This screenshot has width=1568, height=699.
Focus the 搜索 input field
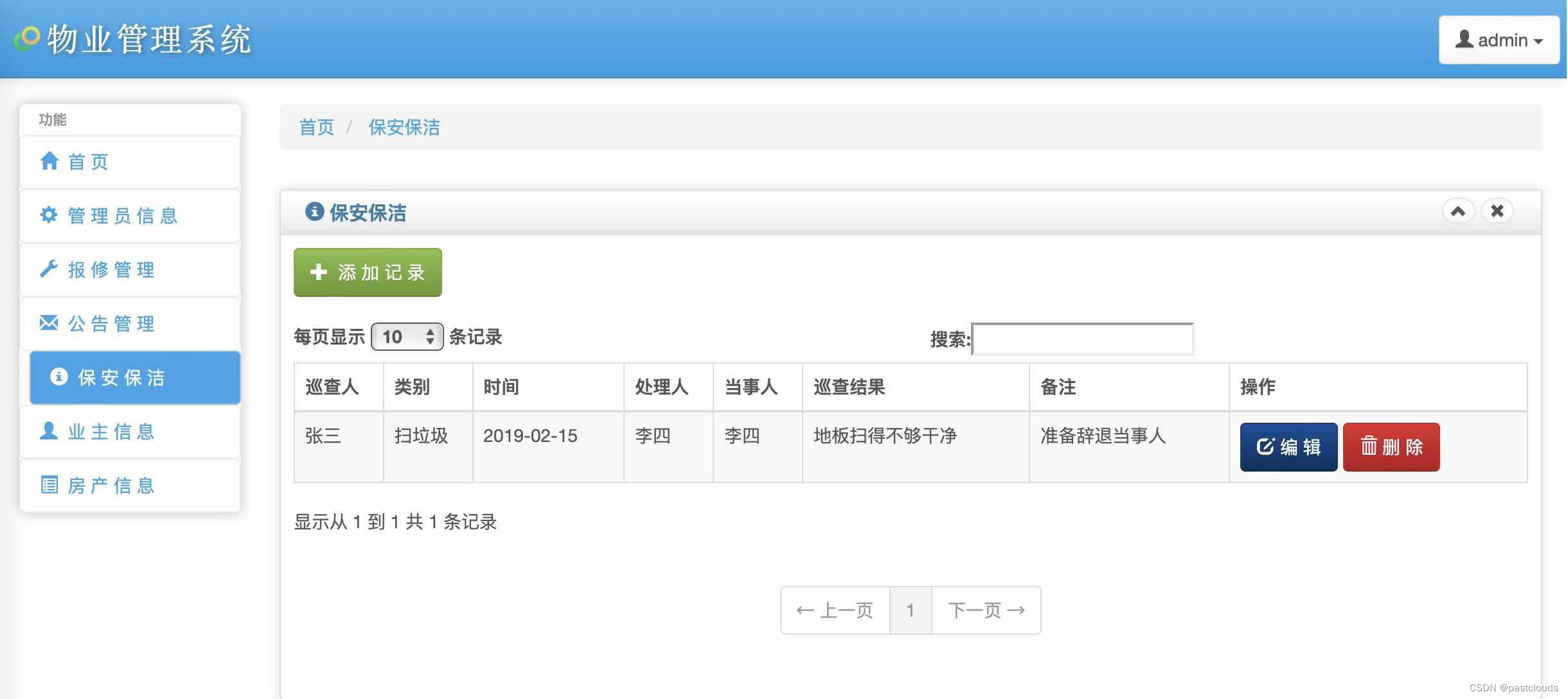[1083, 339]
